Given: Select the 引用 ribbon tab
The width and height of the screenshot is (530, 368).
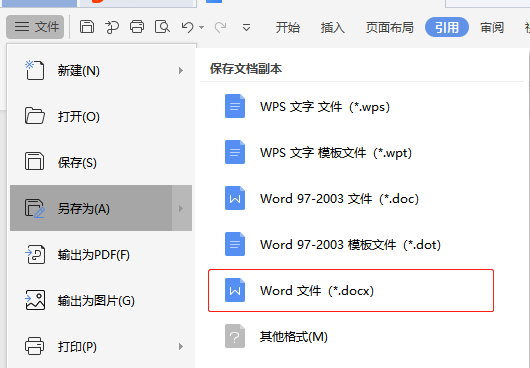Looking at the screenshot, I should (447, 27).
